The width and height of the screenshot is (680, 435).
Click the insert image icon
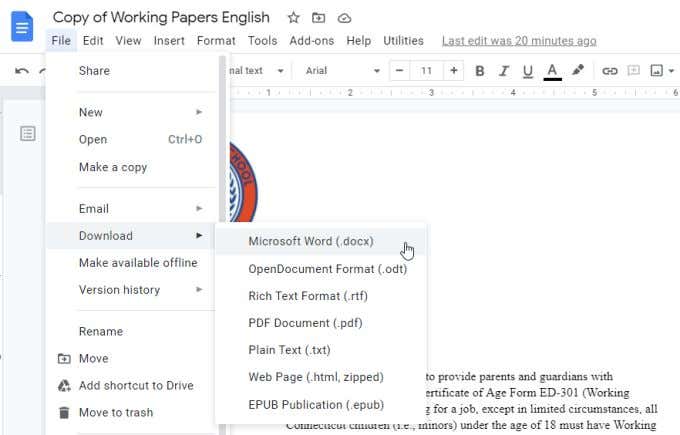pyautogui.click(x=656, y=70)
